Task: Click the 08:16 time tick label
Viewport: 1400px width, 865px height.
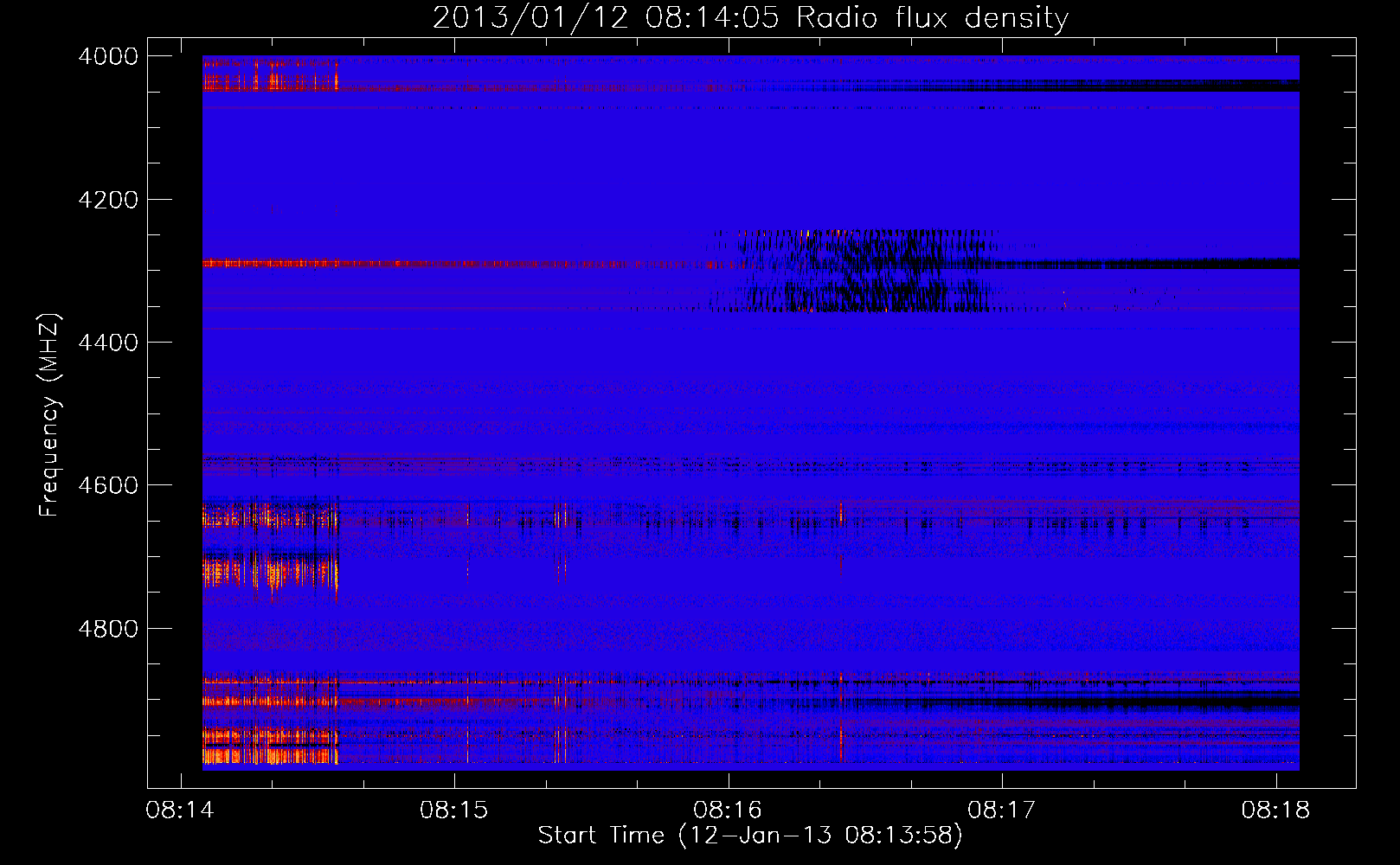Action: 728,811
